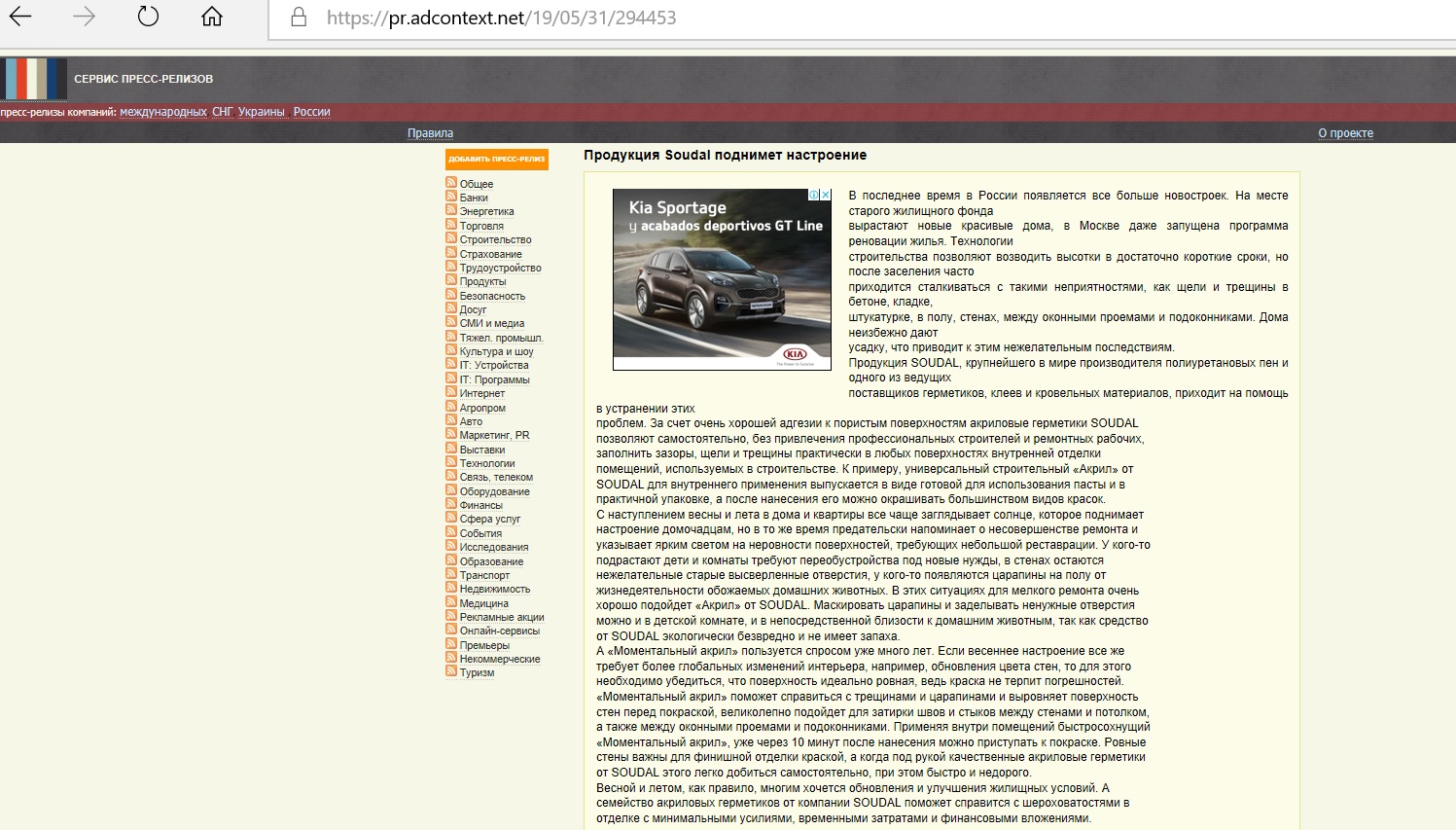Open the Технологии category
The height and width of the screenshot is (830, 1456).
click(487, 464)
